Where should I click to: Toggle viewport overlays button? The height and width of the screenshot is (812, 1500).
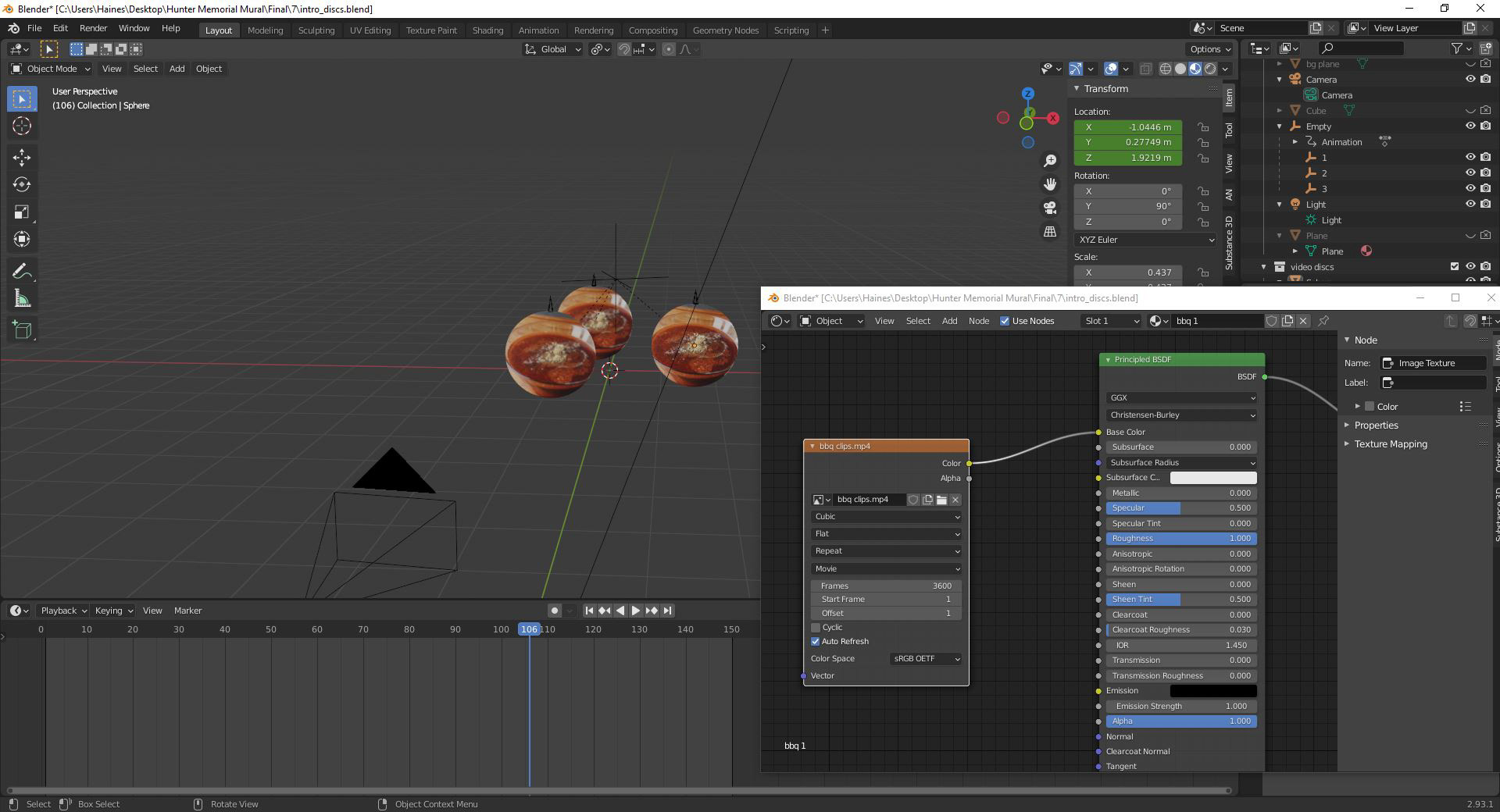coord(1112,69)
